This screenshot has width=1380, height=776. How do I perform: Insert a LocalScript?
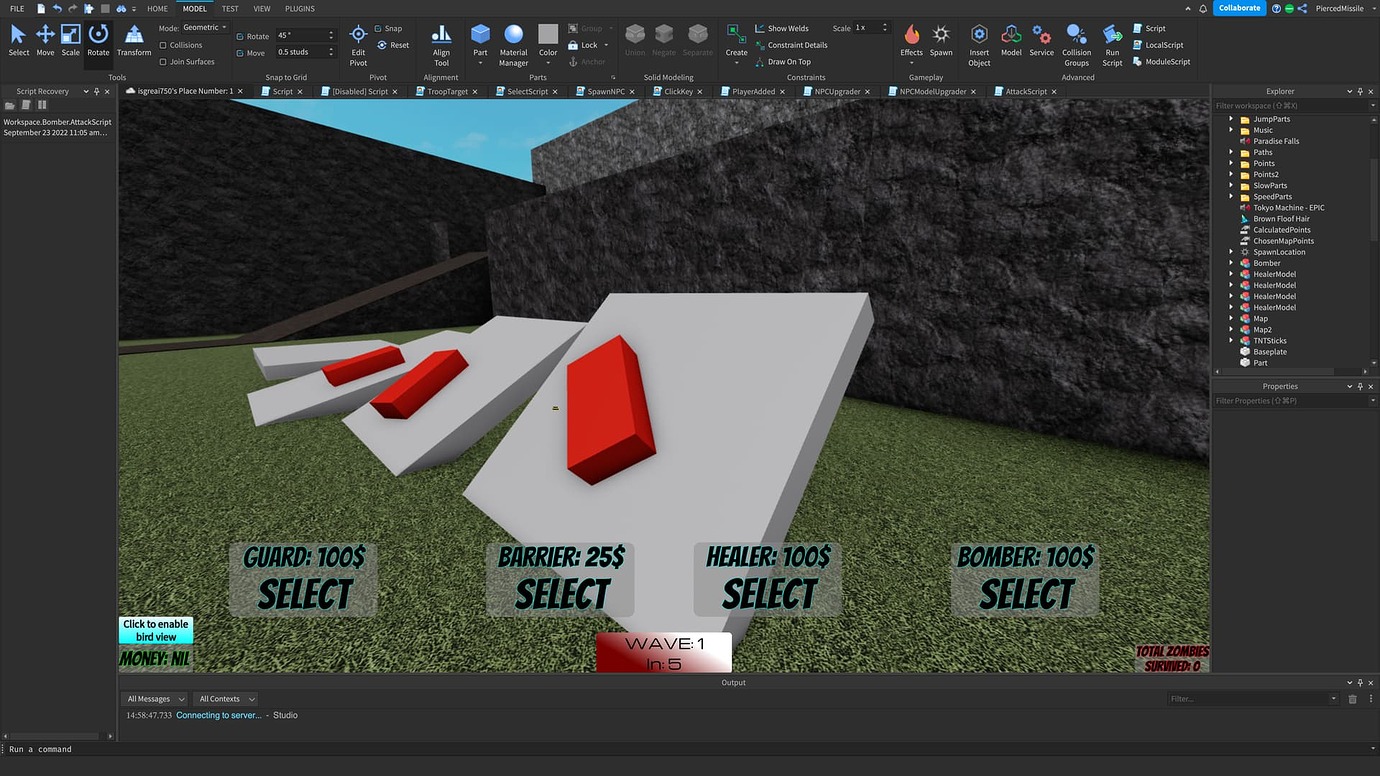[1162, 44]
